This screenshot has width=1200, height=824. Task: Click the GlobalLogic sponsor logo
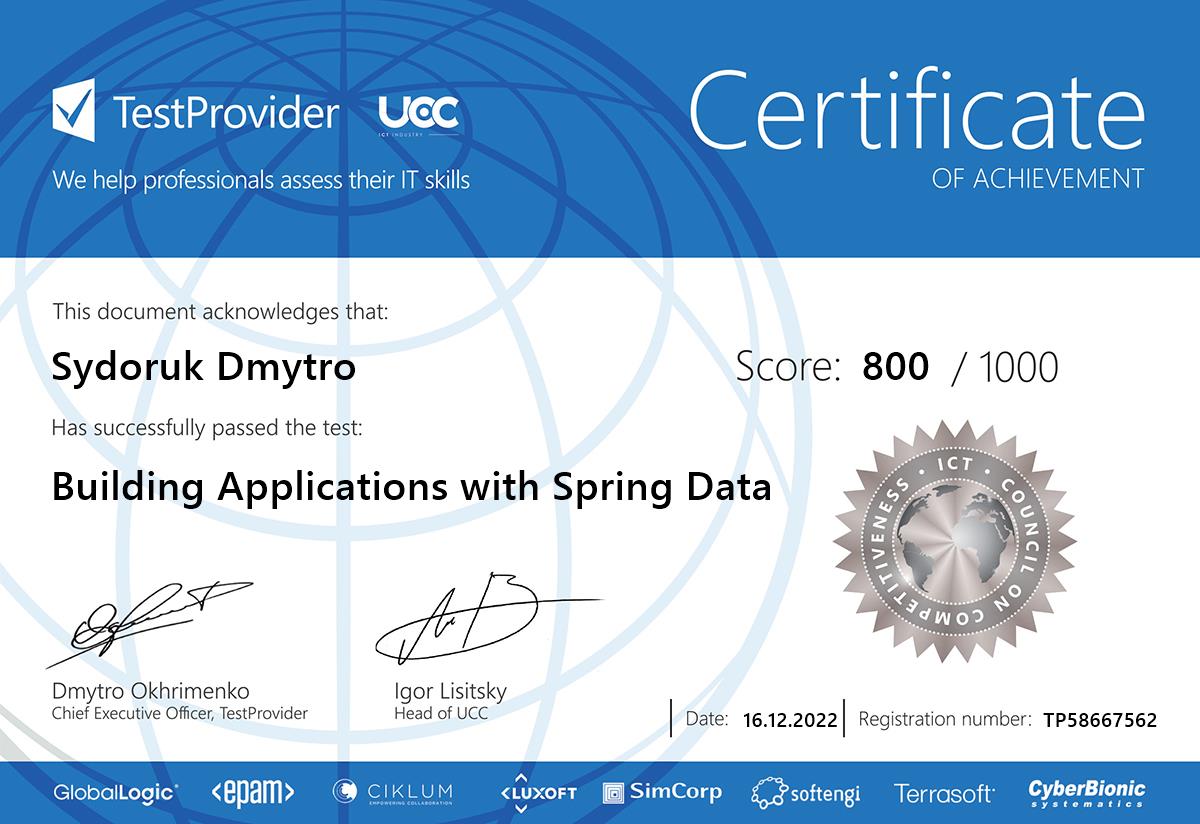tap(116, 793)
